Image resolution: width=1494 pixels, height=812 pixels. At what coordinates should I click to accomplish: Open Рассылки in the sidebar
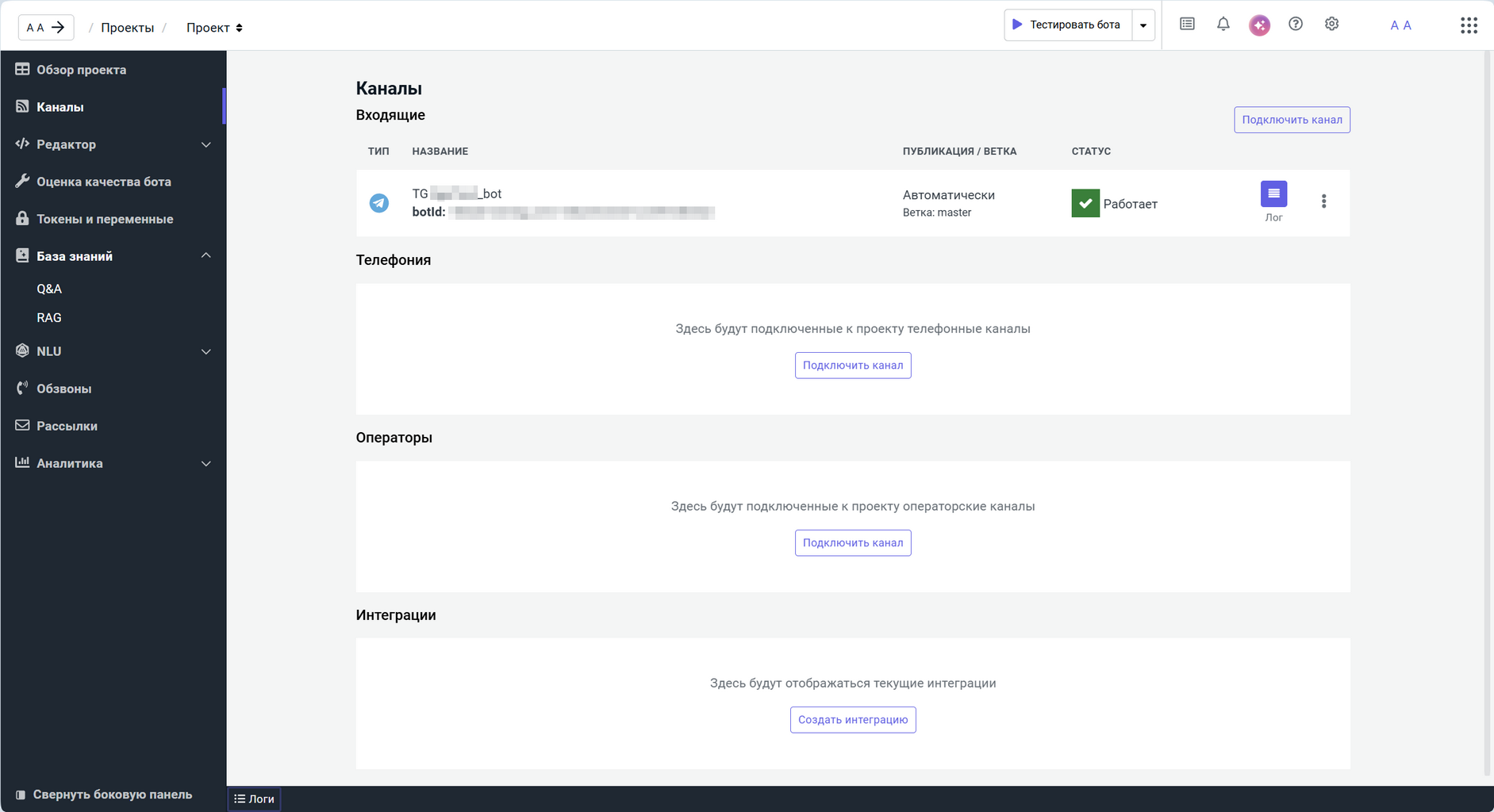click(x=67, y=426)
